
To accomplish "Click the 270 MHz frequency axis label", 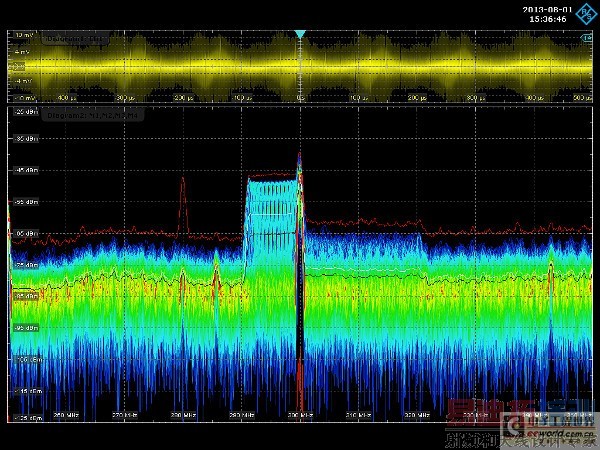I will coord(125,415).
